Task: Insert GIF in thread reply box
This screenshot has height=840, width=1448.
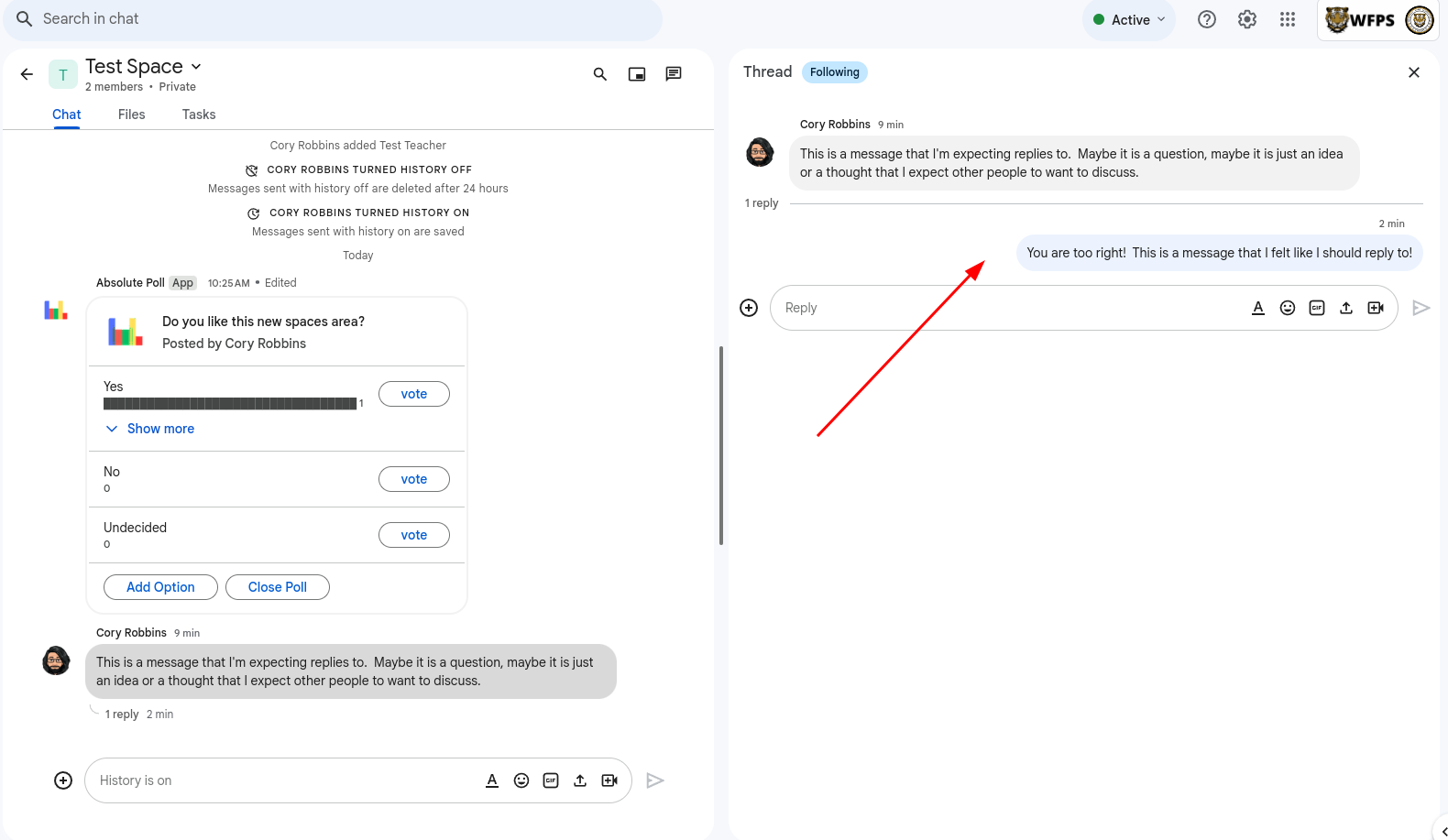Action: coord(1317,308)
